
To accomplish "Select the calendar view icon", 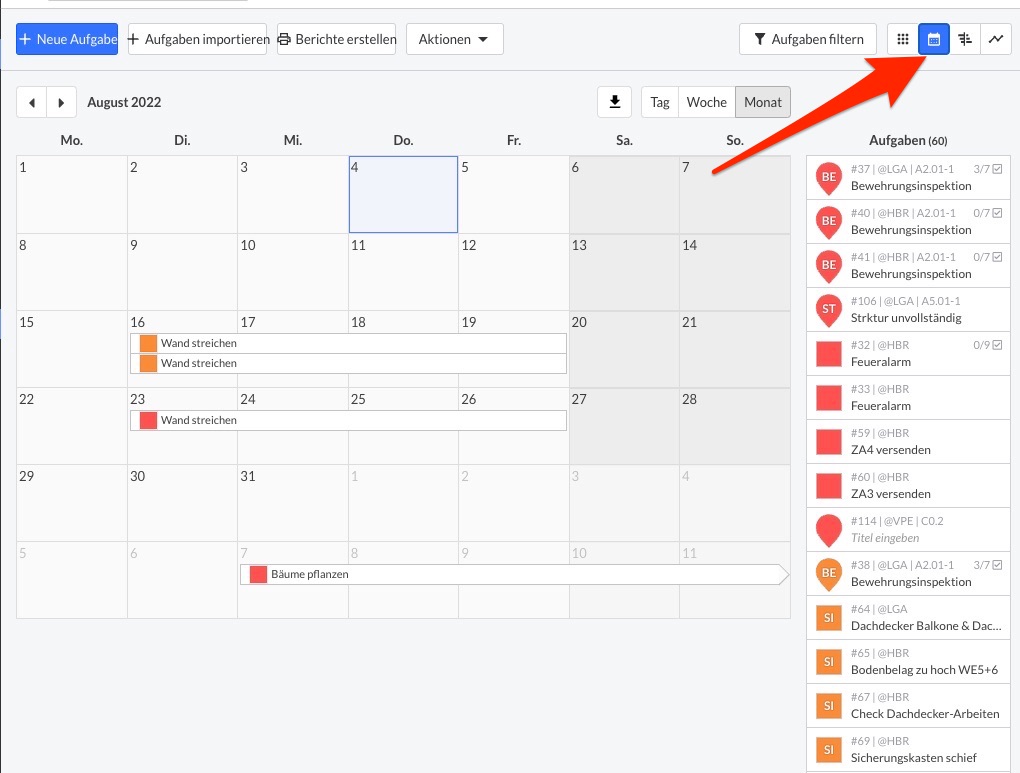I will click(934, 39).
